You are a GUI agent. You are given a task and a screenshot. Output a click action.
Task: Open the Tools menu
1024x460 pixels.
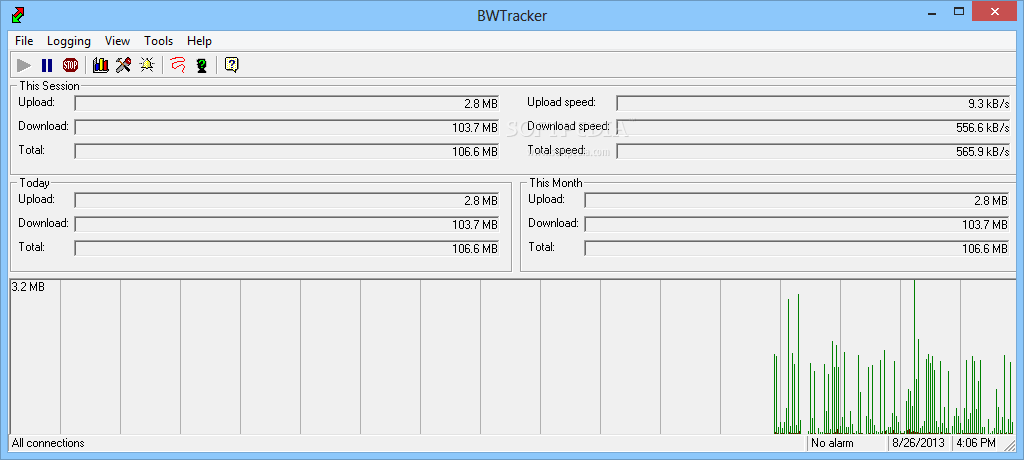pos(159,41)
